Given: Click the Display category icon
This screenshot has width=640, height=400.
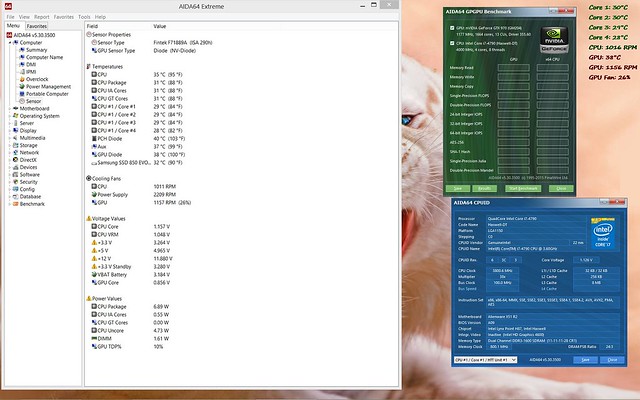Looking at the screenshot, I should (x=16, y=131).
